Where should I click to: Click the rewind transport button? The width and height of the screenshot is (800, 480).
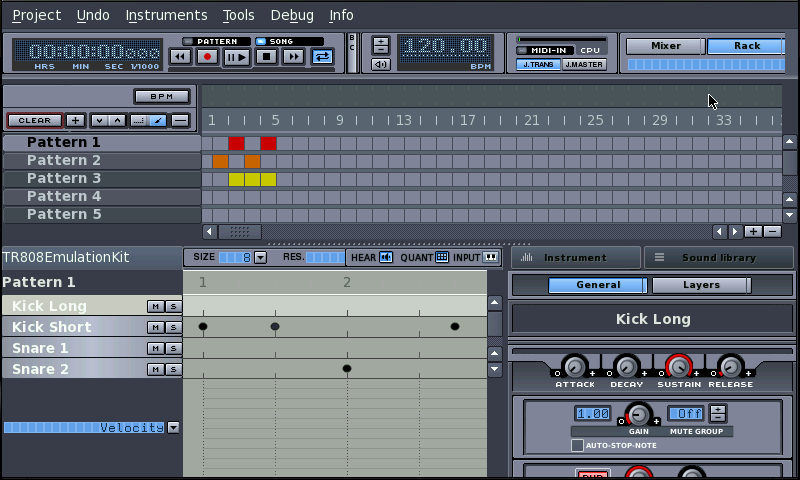pos(180,57)
